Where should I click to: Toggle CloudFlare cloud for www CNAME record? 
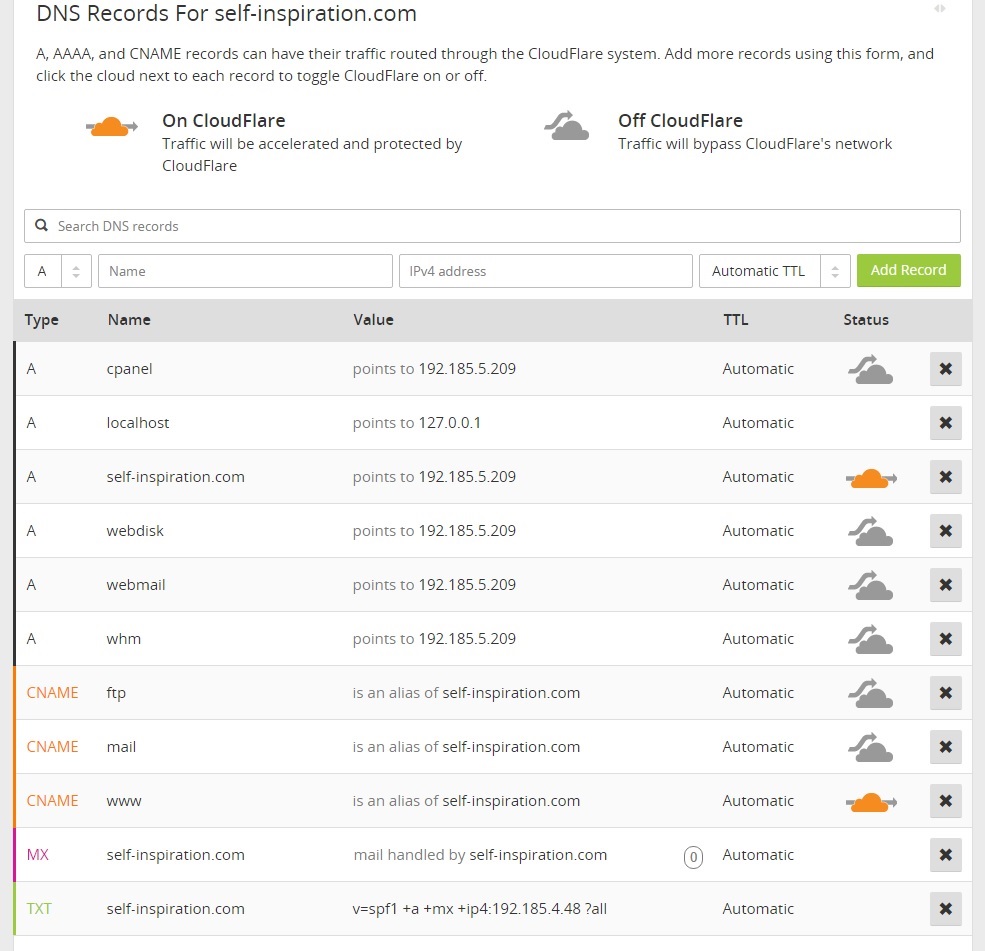tap(871, 802)
